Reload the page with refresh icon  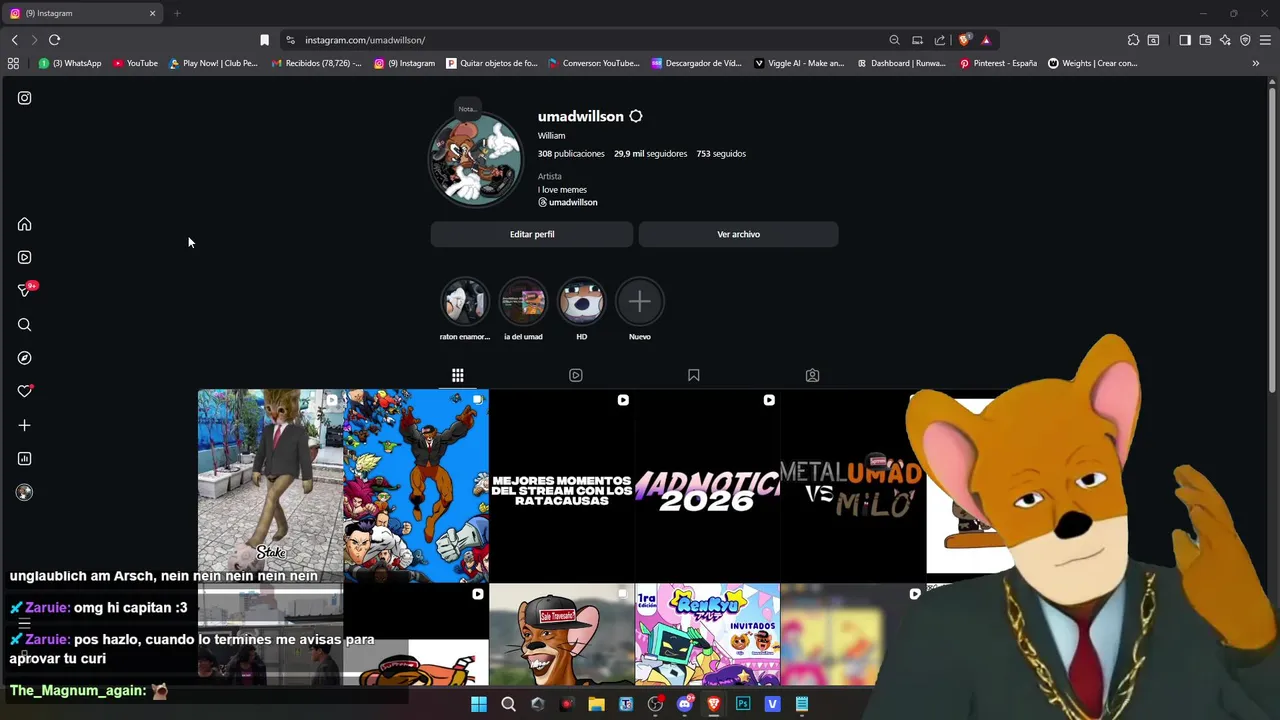coord(54,40)
